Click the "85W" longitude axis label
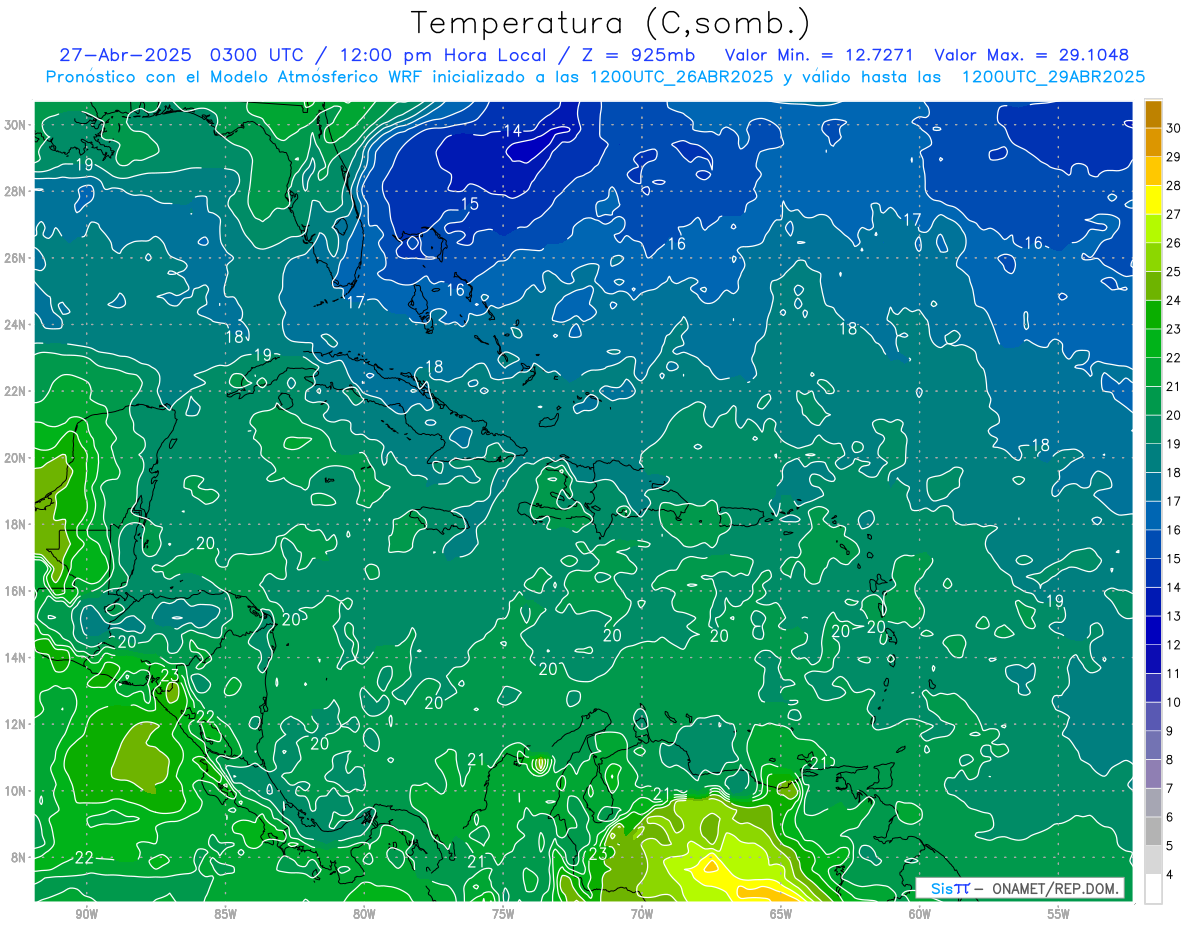The image size is (1200, 927). (225, 915)
